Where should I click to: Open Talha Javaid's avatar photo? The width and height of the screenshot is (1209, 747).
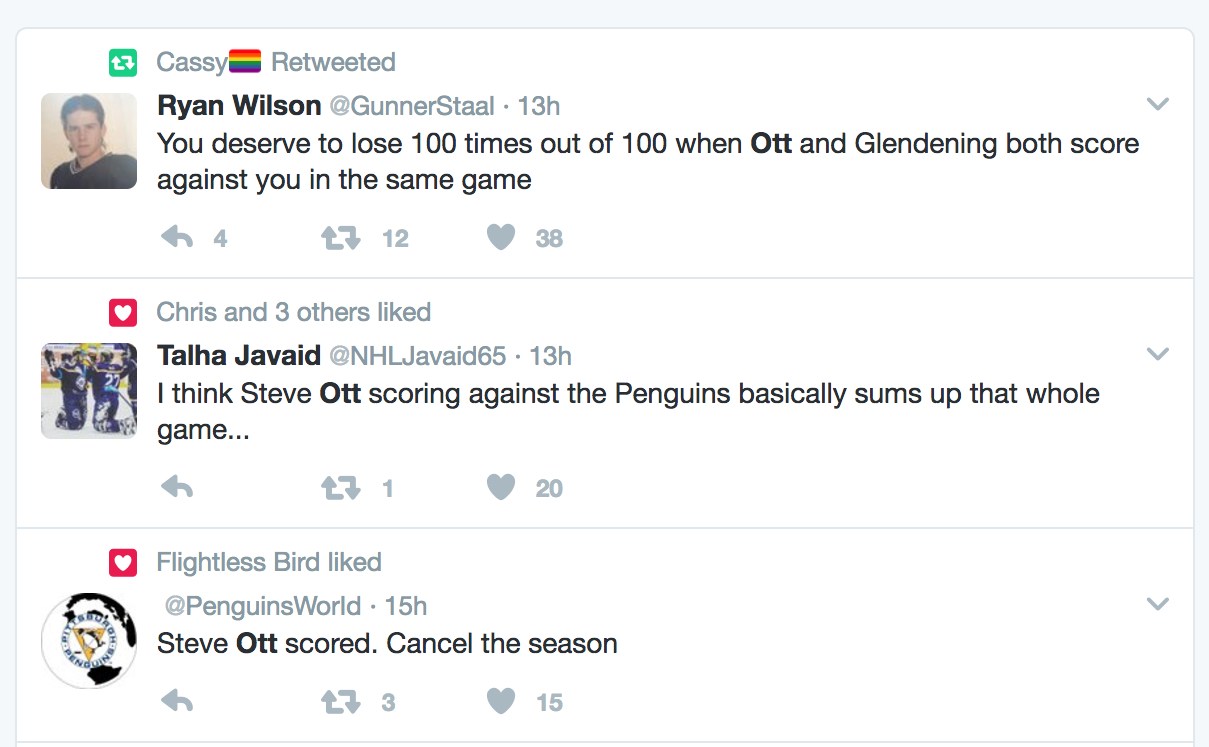pos(89,391)
